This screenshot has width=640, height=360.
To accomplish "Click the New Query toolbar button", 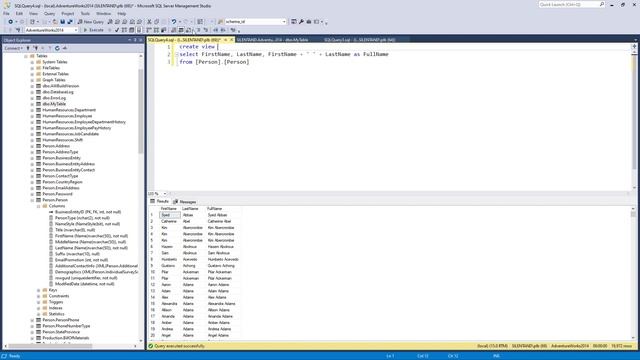I will (91, 22).
